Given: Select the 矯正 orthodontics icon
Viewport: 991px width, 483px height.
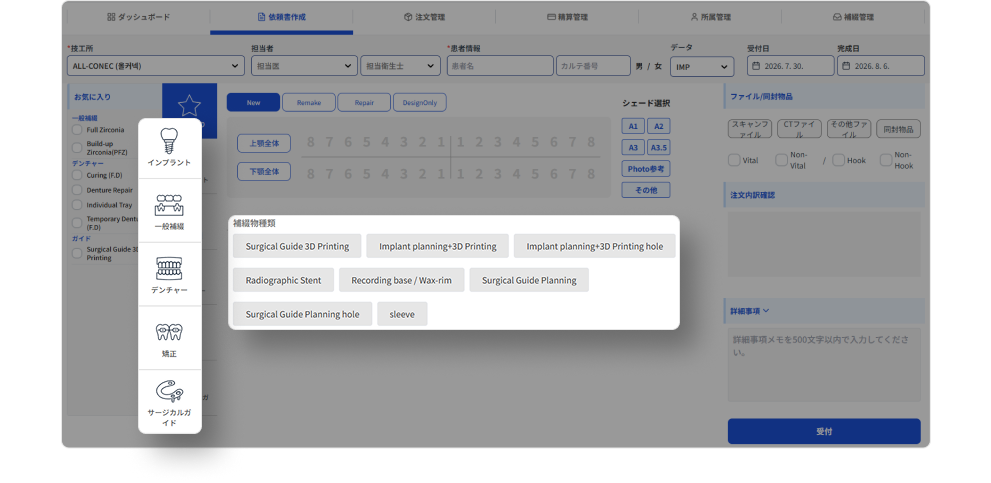Looking at the screenshot, I should 169,333.
